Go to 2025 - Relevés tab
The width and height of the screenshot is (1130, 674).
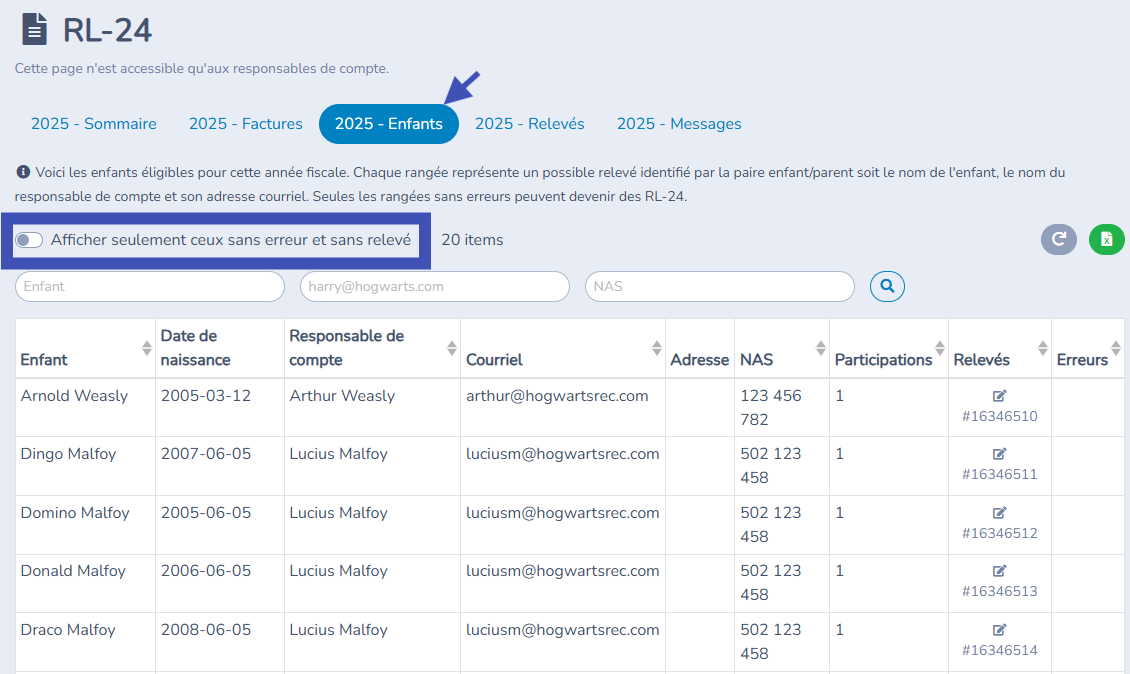[x=529, y=124]
